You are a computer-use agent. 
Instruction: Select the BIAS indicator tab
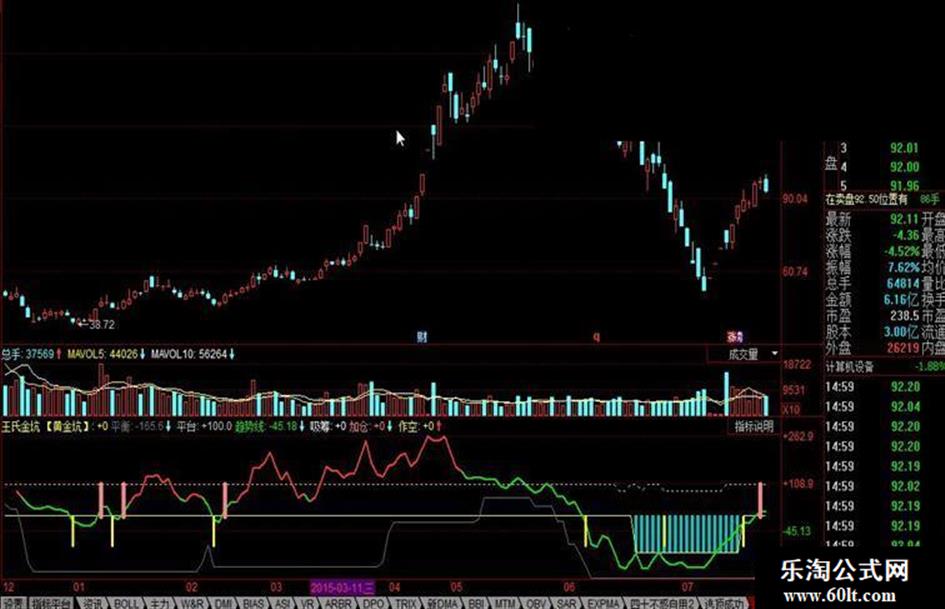pyautogui.click(x=254, y=603)
